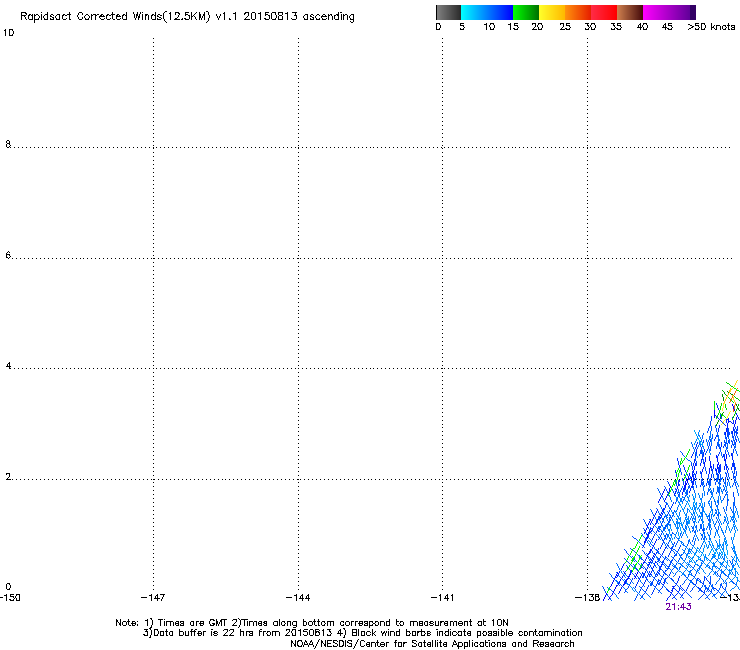Image resolution: width=740 pixels, height=650 pixels.
Task: Click the '30' label under the color bar
Action: [590, 27]
